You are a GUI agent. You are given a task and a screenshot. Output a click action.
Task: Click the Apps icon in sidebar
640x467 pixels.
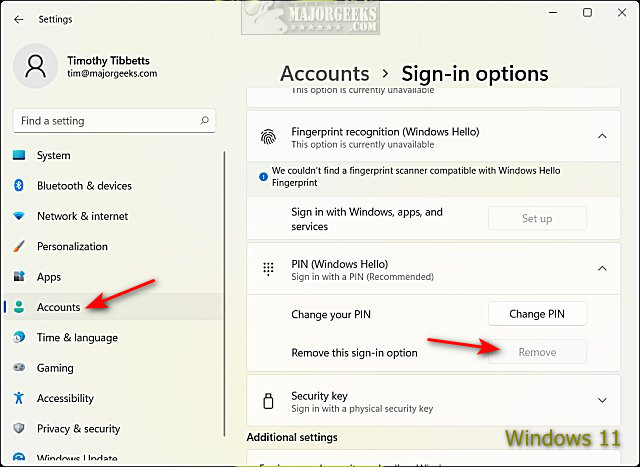19,276
